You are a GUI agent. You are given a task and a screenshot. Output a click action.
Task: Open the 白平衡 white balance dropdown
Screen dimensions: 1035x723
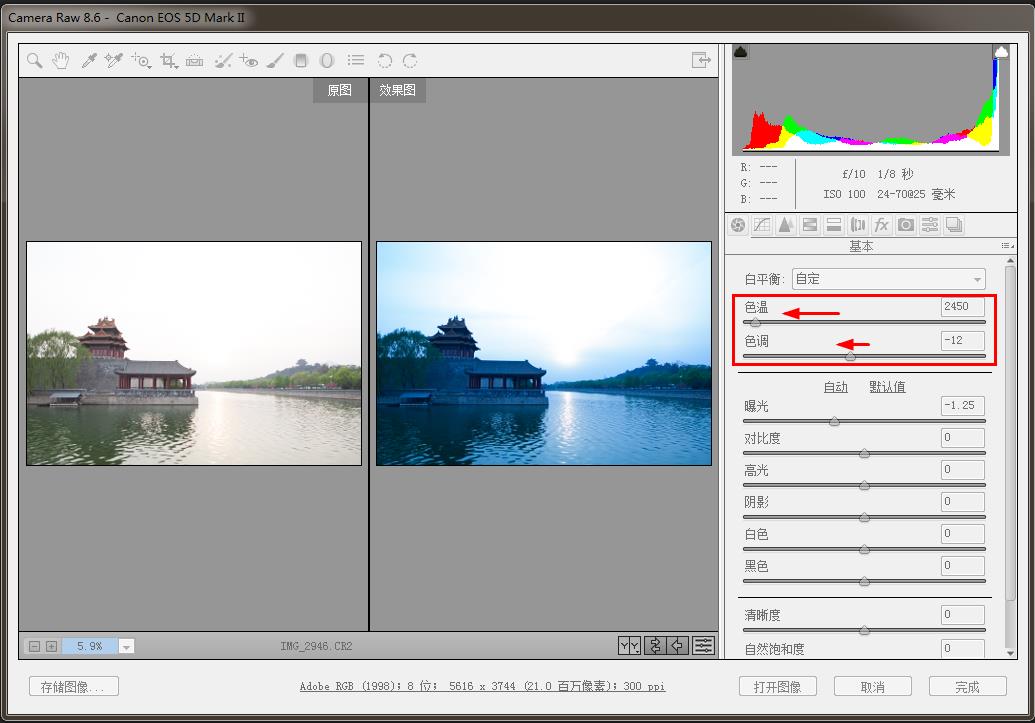(x=888, y=279)
